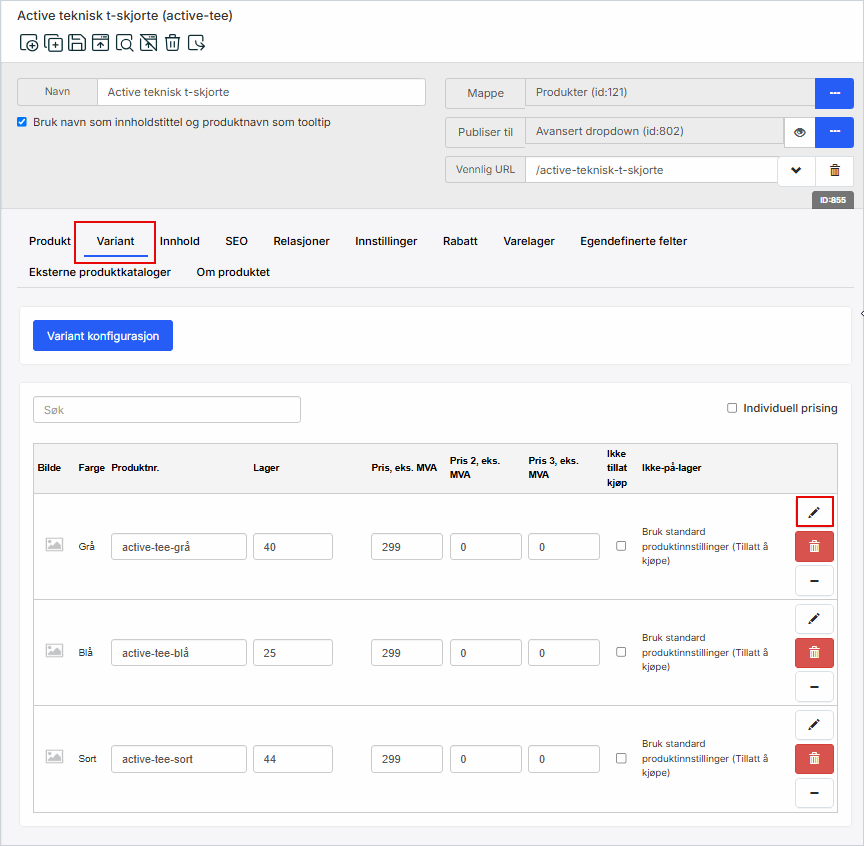This screenshot has height=846, width=864.
Task: Click the duplicate page icon in the toolbar
Action: (x=53, y=42)
